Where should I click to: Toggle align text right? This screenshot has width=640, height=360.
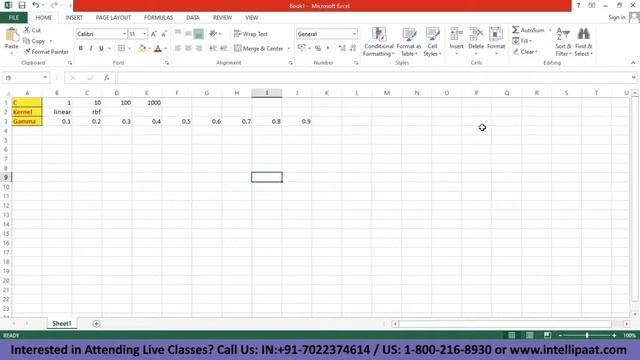click(x=198, y=48)
